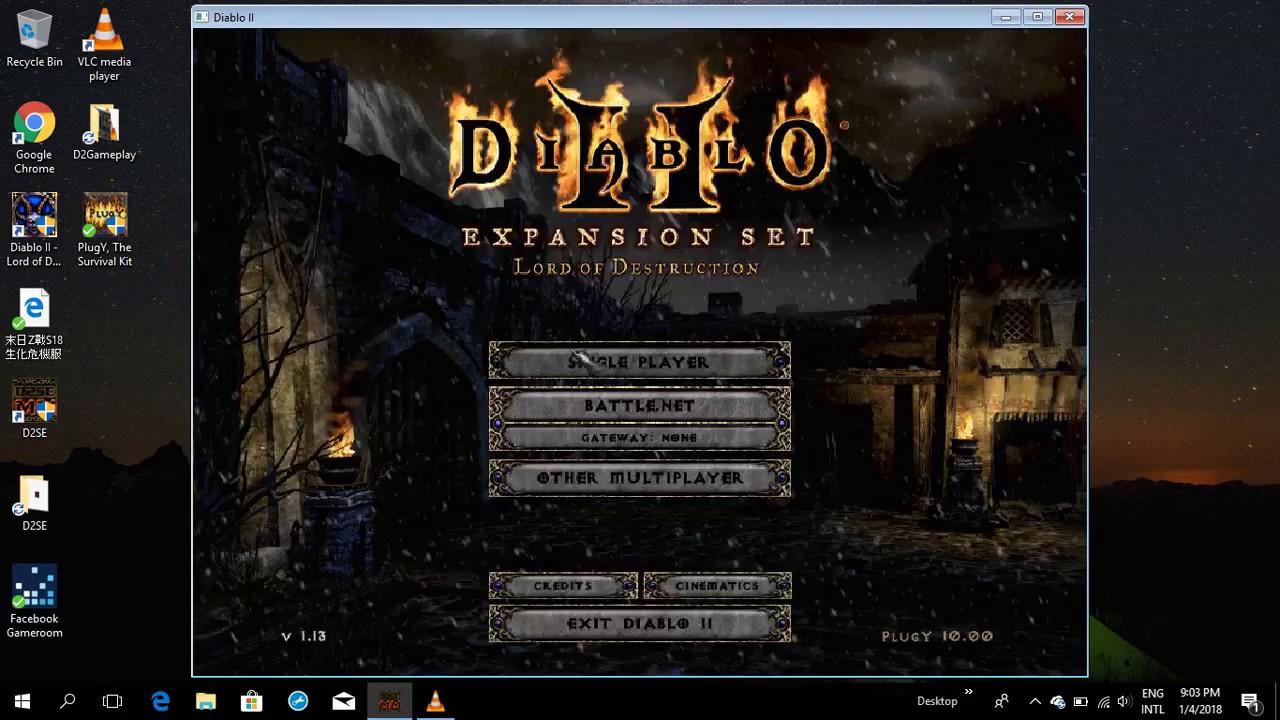The height and width of the screenshot is (720, 1280).
Task: Switch the ENG INTL input language
Action: coord(1152,701)
